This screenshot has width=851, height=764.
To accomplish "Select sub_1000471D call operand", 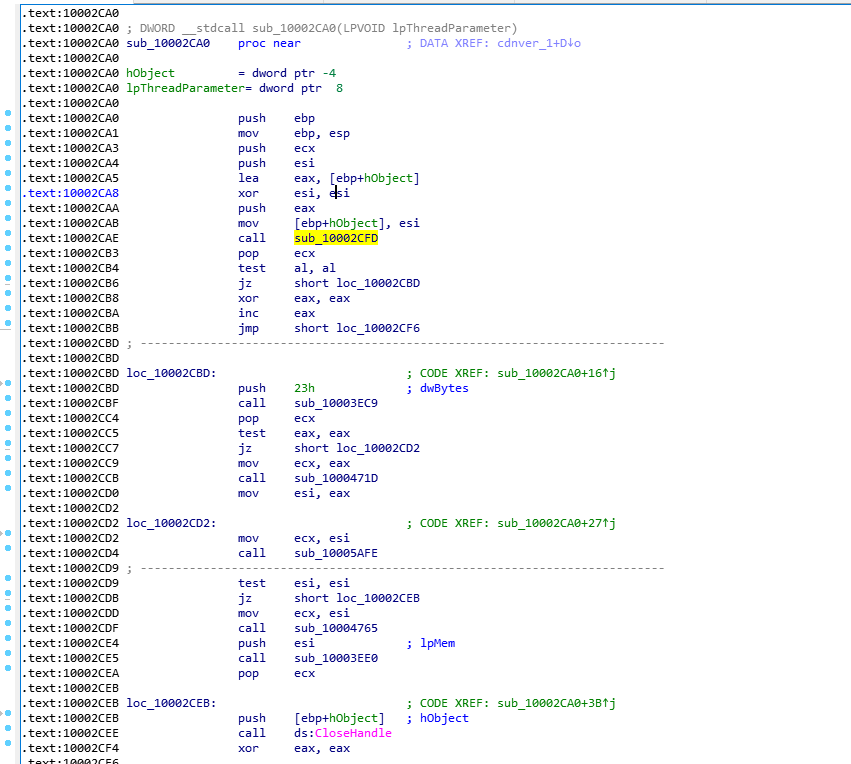I will point(335,478).
